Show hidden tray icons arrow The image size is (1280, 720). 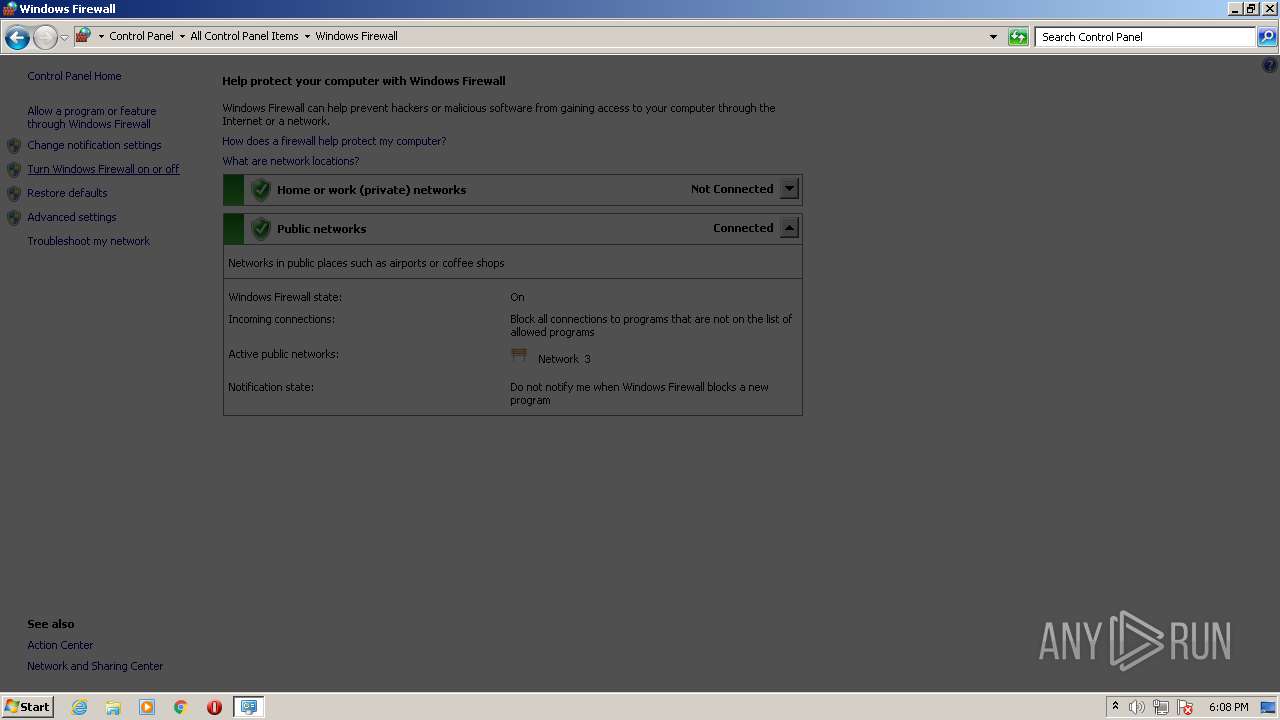[x=1115, y=707]
